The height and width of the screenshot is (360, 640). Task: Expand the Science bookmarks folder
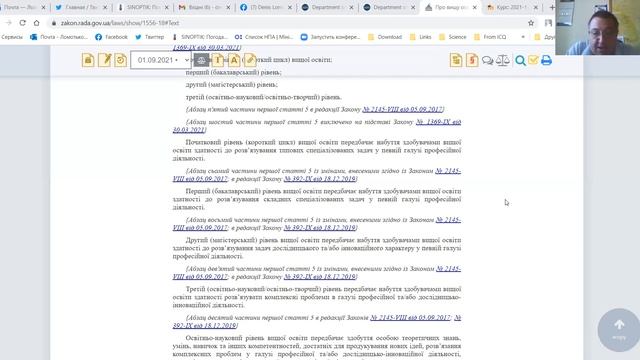click(452, 37)
